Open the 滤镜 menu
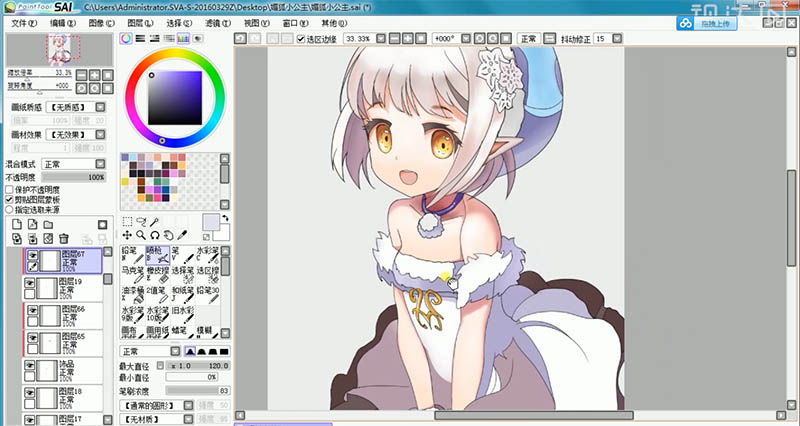The height and width of the screenshot is (426, 800). click(218, 23)
